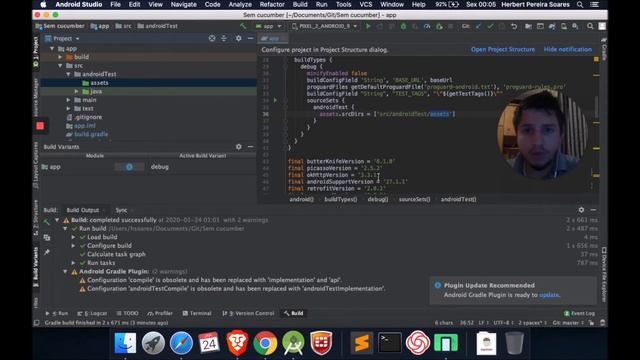Click the Search Everywhere magnifier in the toolbar
640x360 pixels.
pyautogui.click(x=590, y=26)
